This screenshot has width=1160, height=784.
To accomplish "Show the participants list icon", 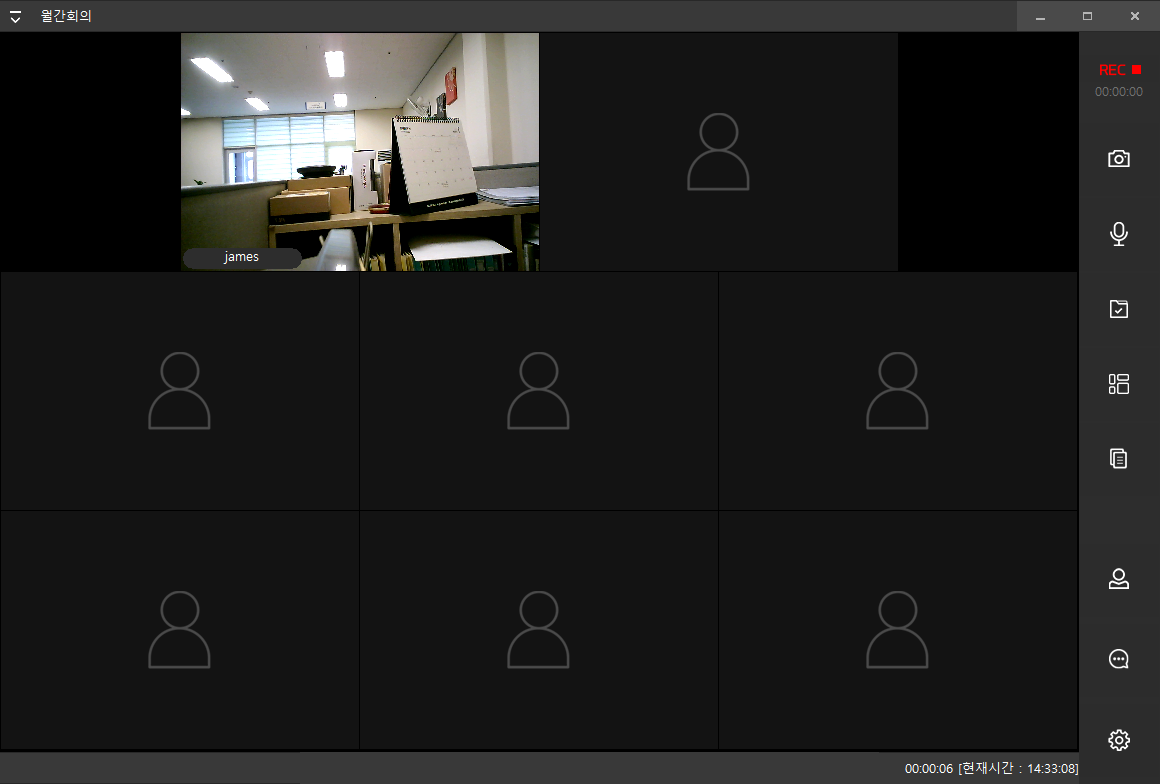I will (1119, 578).
